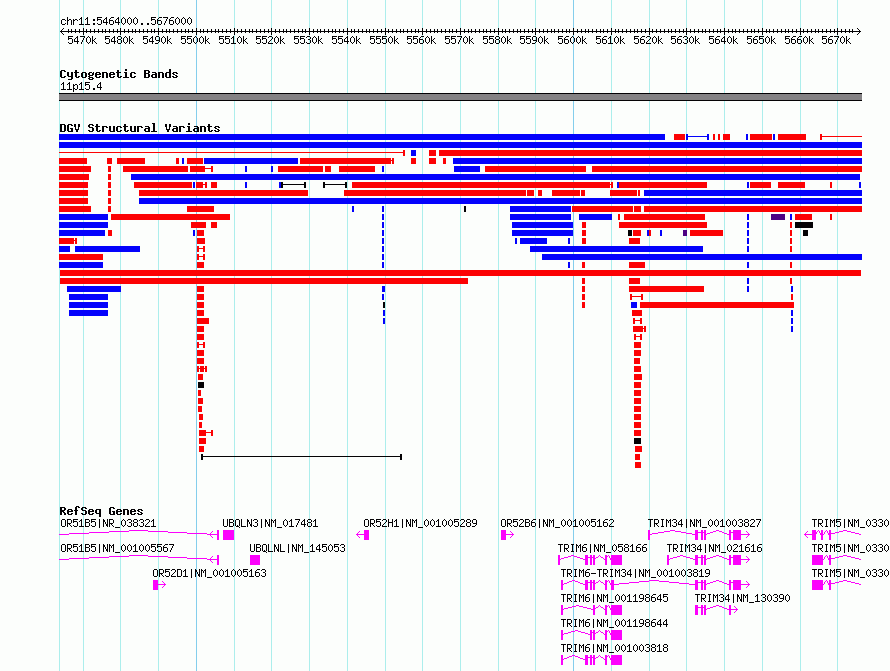This screenshot has width=890, height=671.
Task: Click the OR52H1 gene arrow glyph
Action: (x=362, y=535)
